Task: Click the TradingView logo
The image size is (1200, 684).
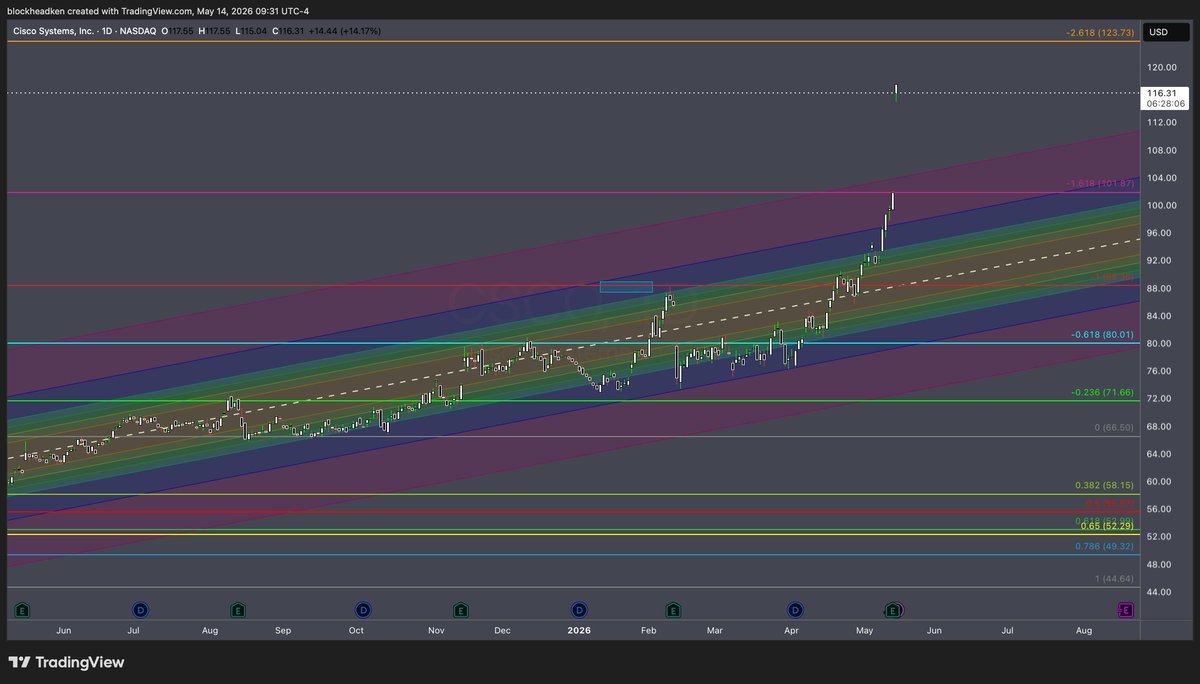Action: tap(67, 662)
